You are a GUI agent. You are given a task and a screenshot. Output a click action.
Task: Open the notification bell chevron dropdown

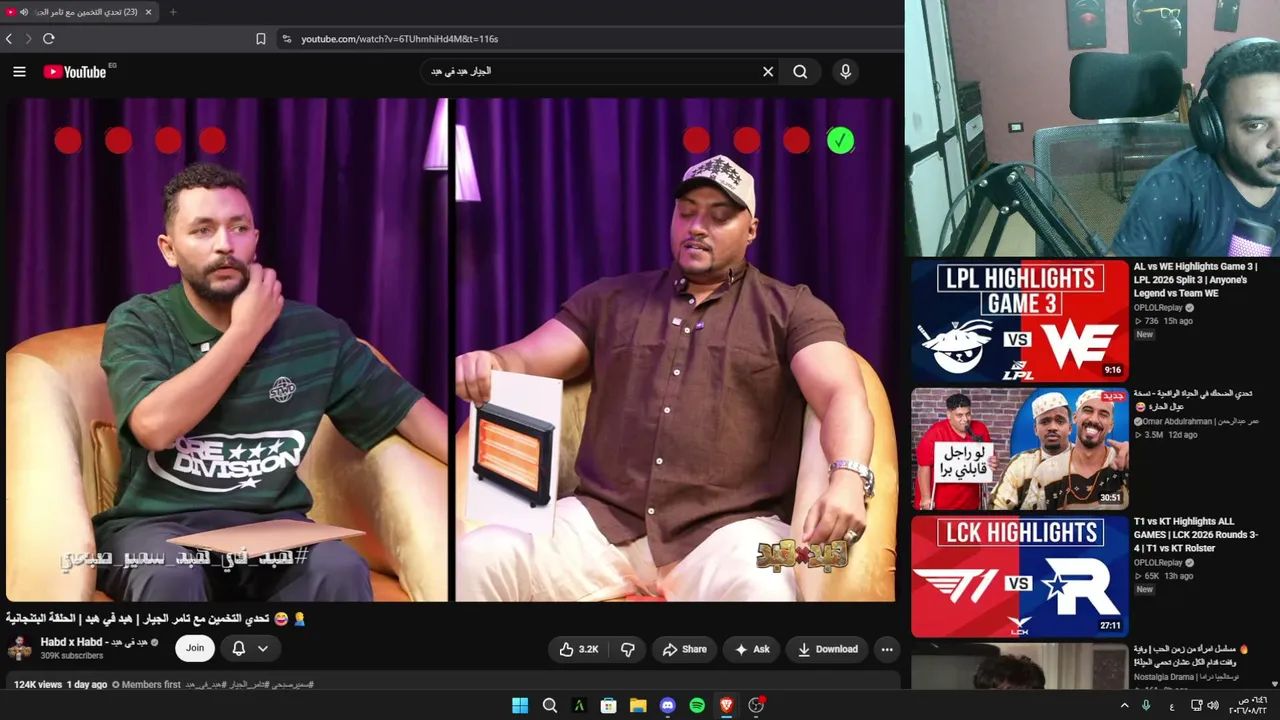(263, 648)
